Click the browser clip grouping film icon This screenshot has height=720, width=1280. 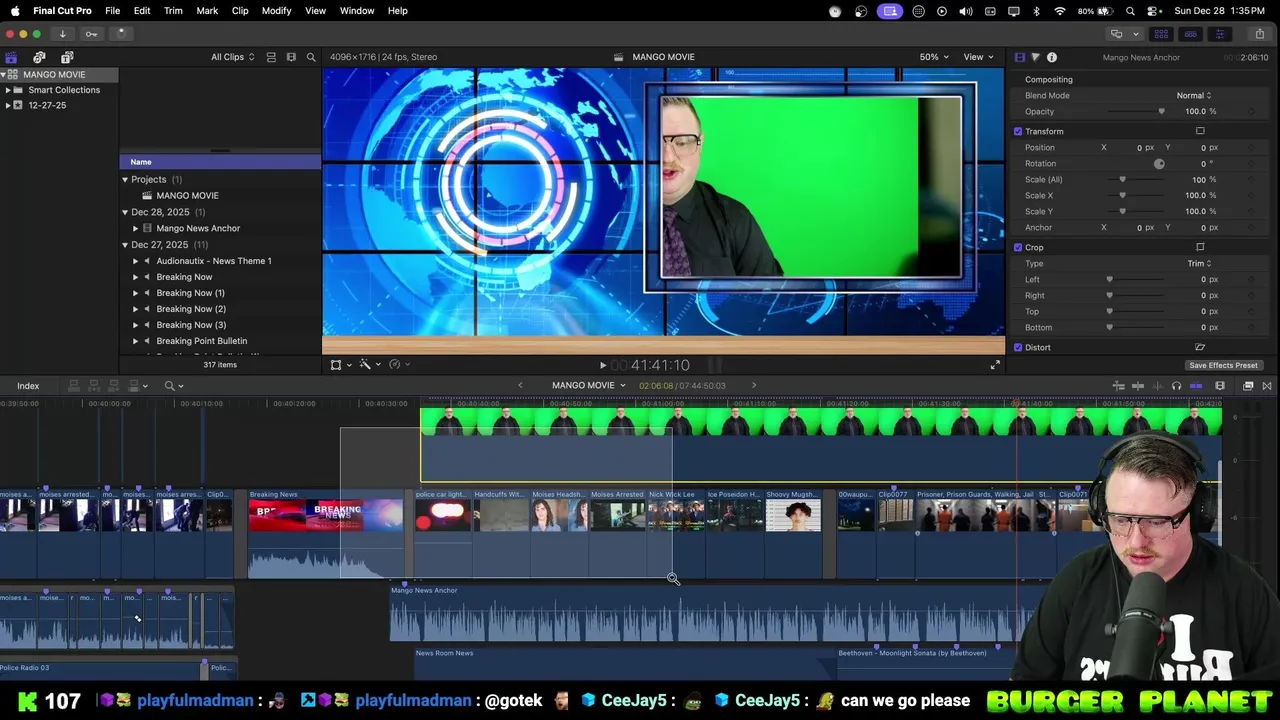point(291,57)
